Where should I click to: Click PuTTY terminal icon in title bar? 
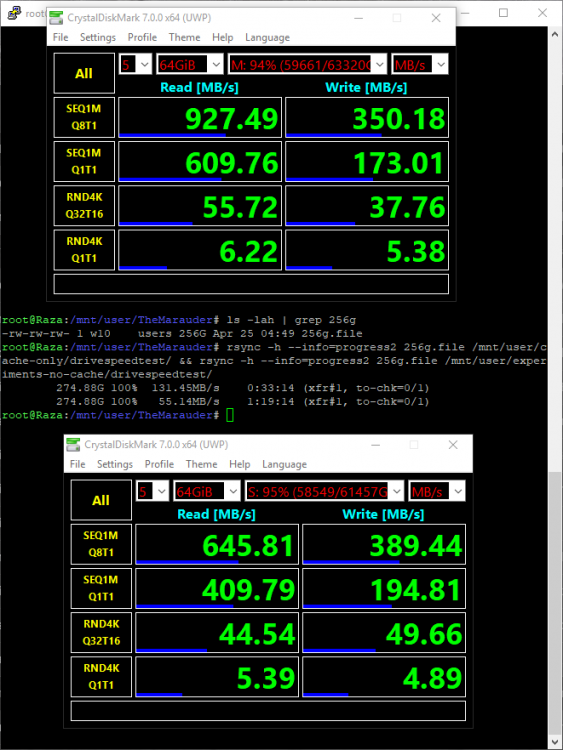14,13
